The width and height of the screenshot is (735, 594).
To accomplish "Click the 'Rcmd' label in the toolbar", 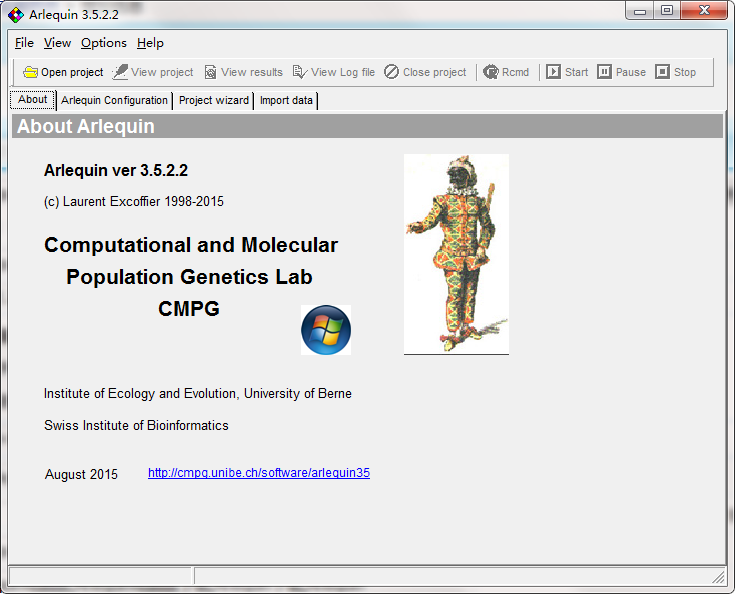I will (515, 72).
